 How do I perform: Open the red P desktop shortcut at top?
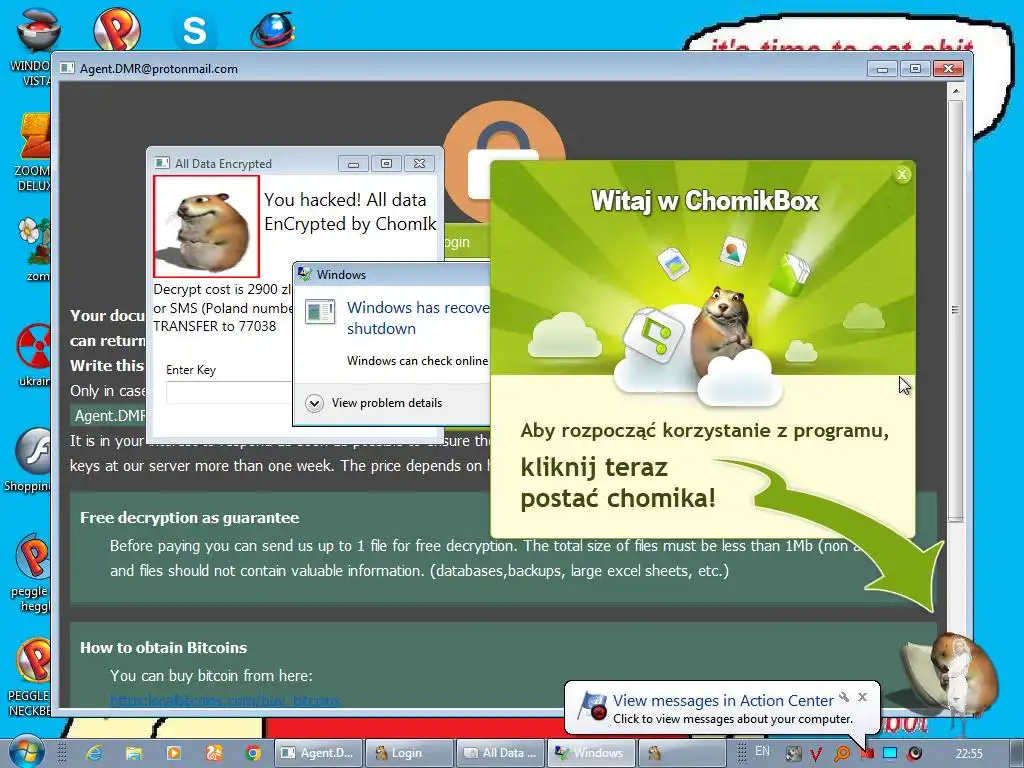(x=116, y=27)
